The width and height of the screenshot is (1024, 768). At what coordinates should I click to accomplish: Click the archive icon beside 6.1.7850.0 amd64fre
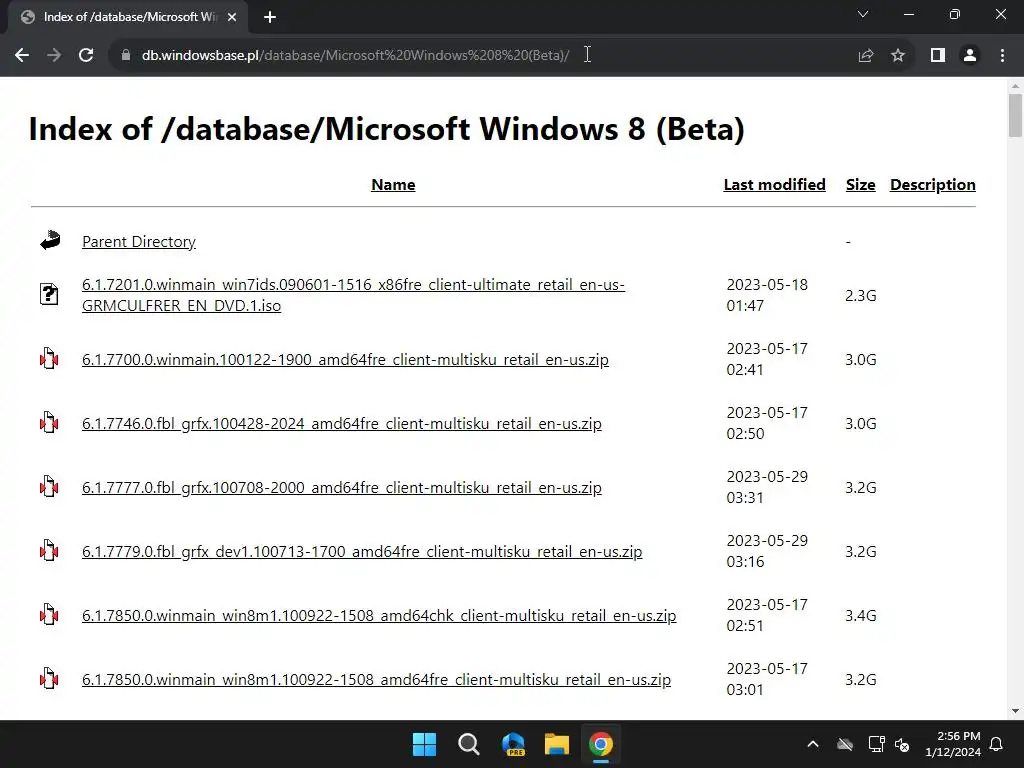click(49, 679)
